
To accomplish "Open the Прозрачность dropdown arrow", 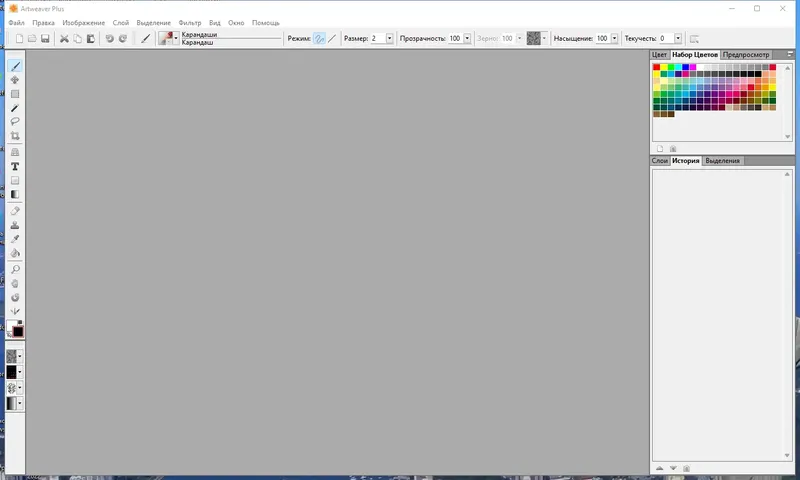I will (467, 38).
